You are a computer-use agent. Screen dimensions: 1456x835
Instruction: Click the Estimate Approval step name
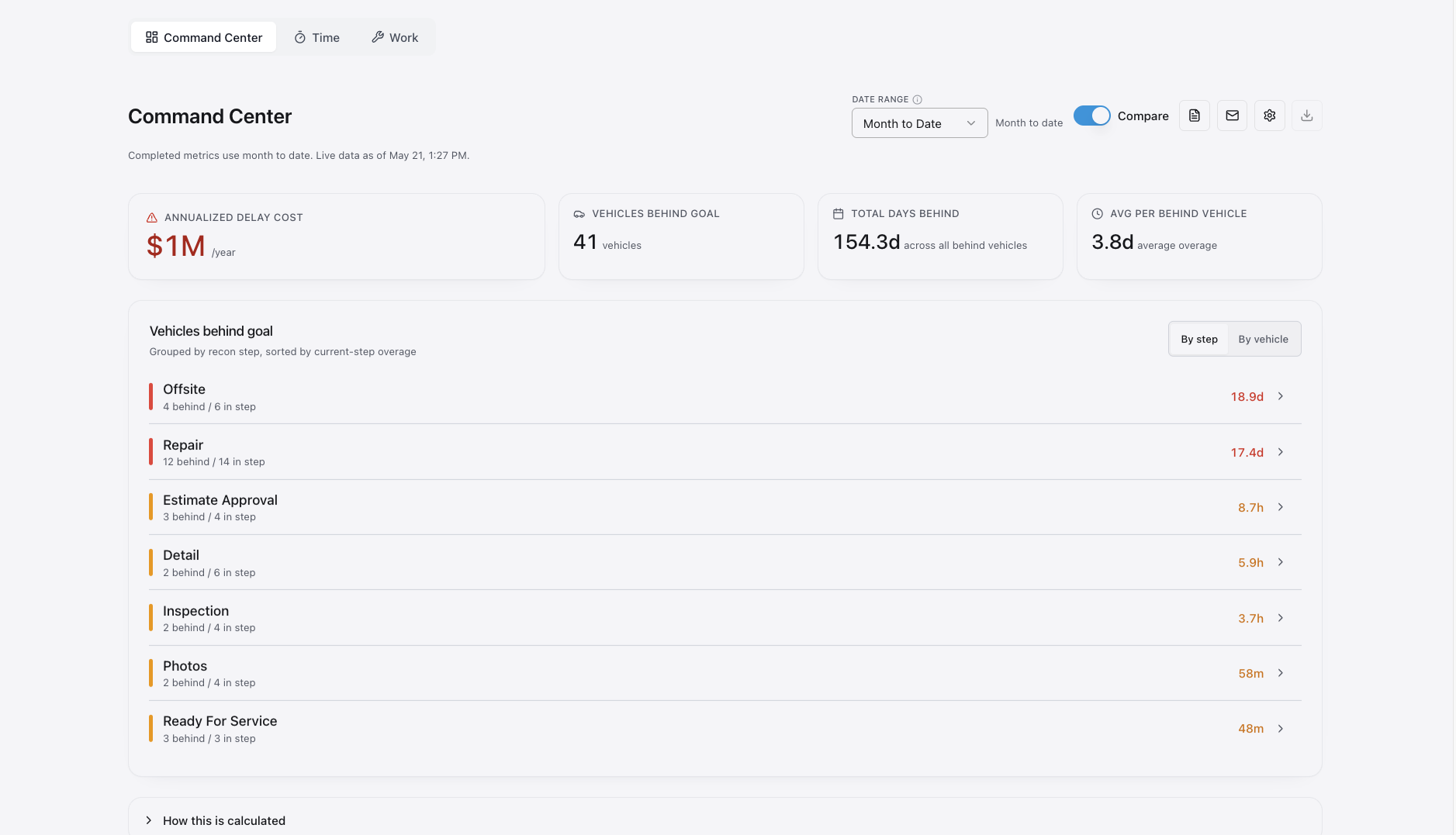point(220,500)
